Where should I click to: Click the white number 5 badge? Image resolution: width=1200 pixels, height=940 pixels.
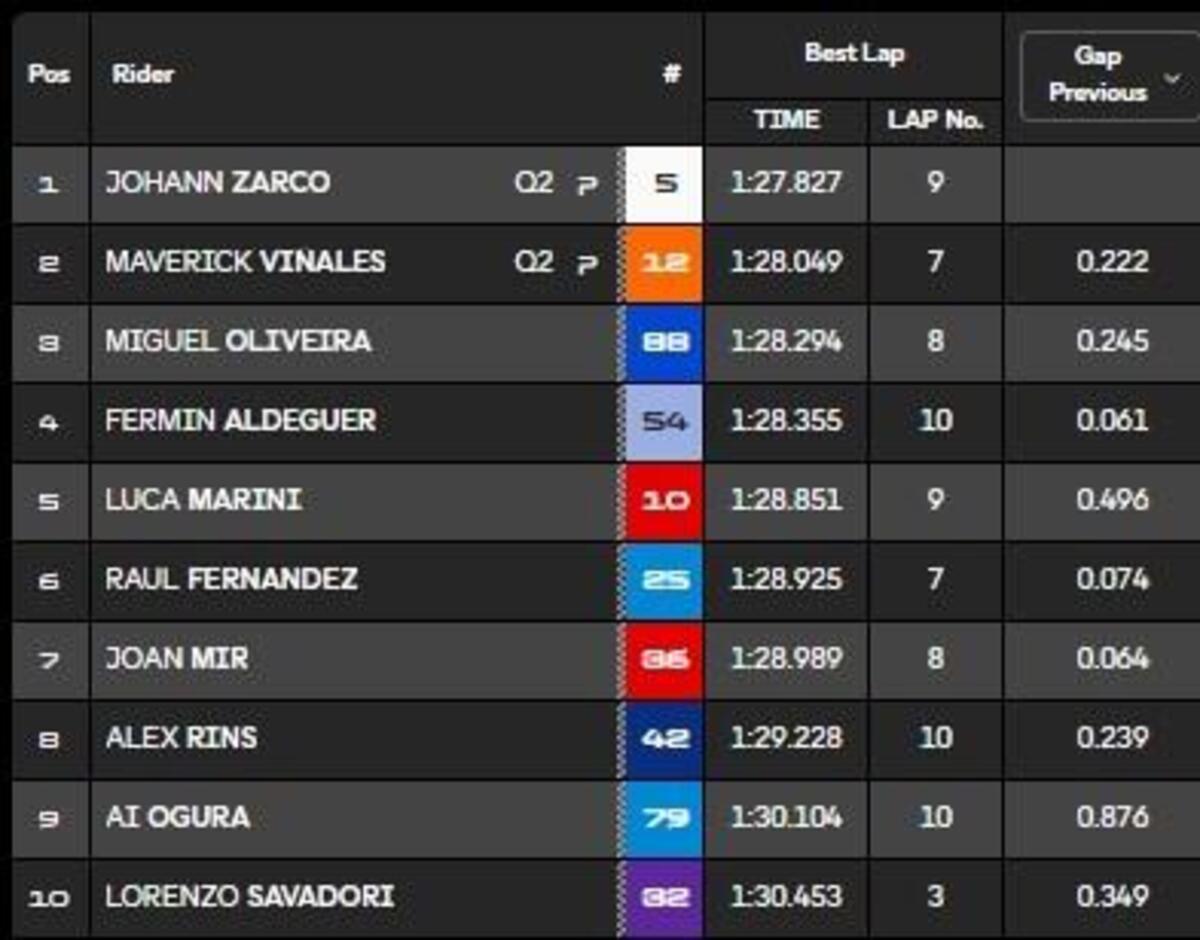665,184
